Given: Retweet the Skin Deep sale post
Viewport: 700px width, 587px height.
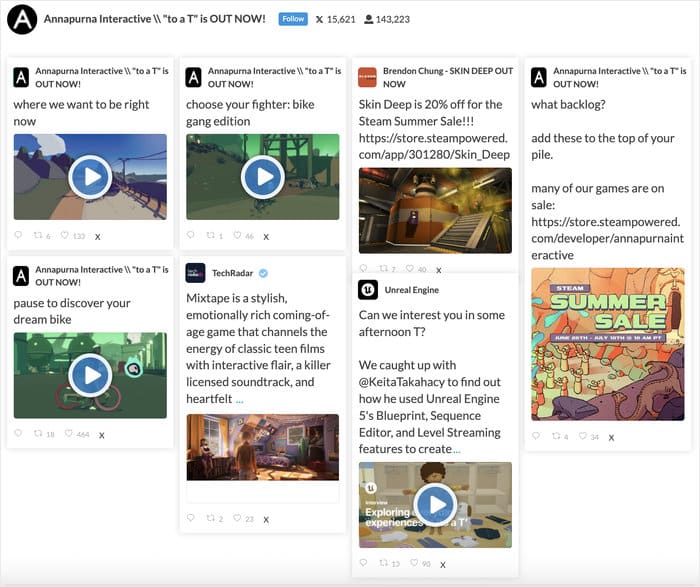Looking at the screenshot, I should click(x=383, y=268).
